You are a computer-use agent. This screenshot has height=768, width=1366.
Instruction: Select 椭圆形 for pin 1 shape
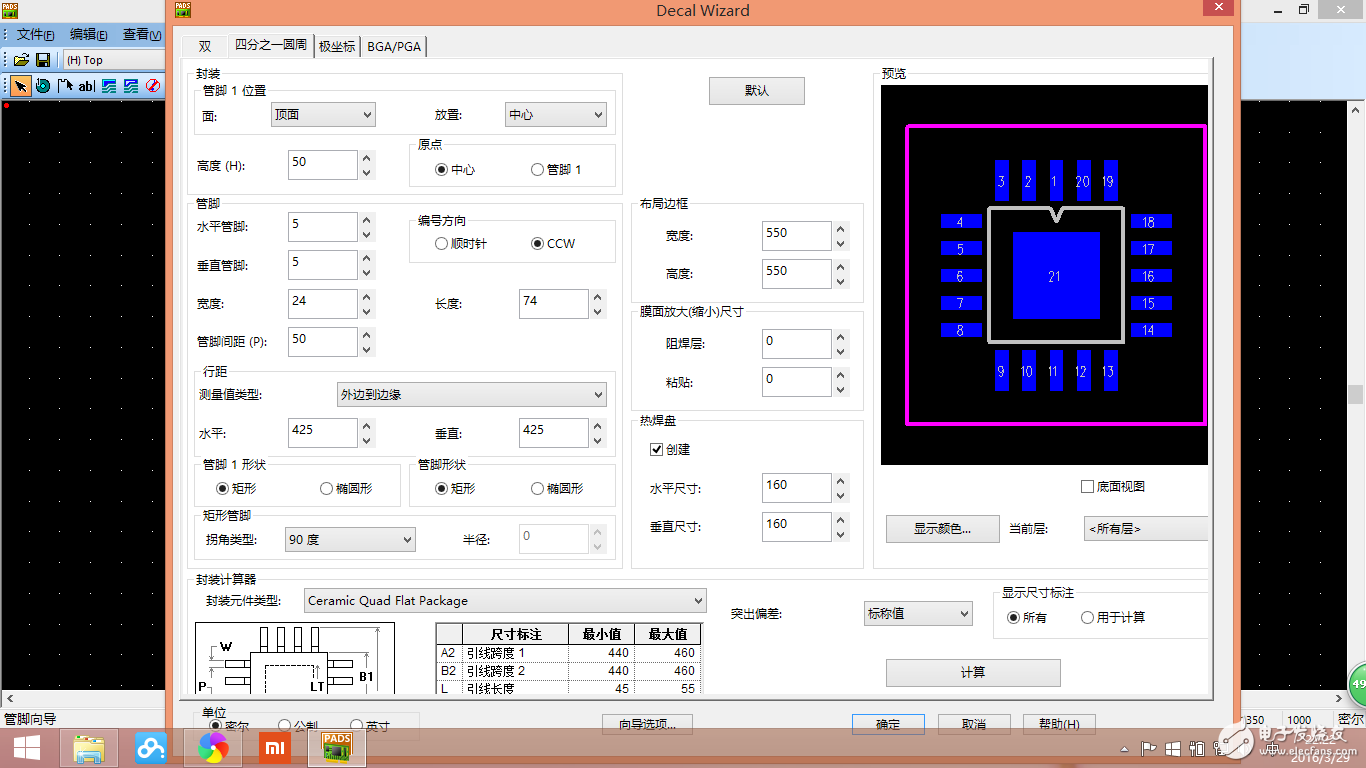click(x=346, y=489)
